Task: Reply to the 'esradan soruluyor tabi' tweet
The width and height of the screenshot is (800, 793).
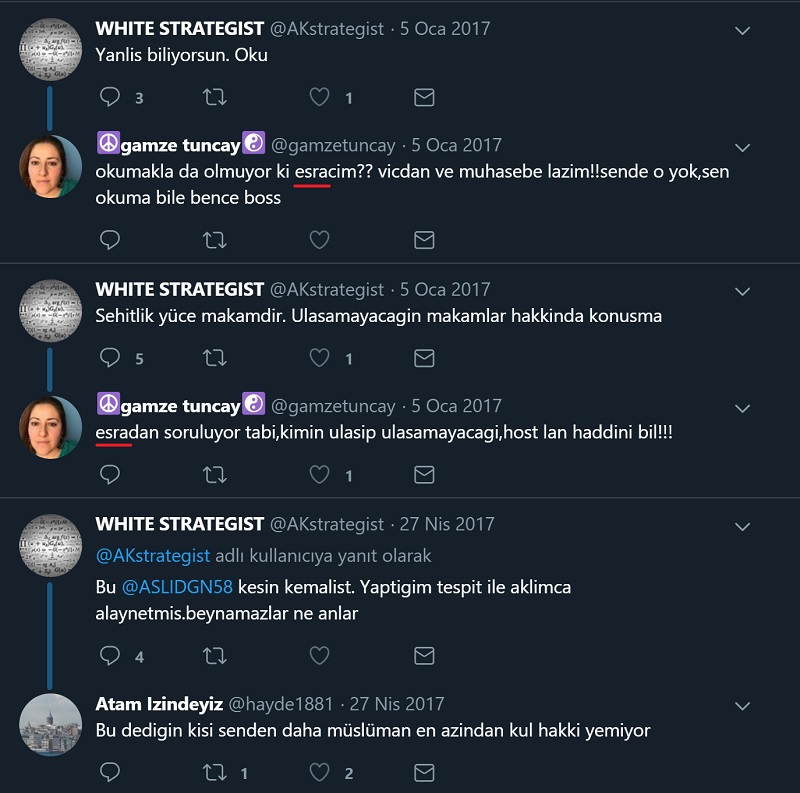Action: click(111, 474)
